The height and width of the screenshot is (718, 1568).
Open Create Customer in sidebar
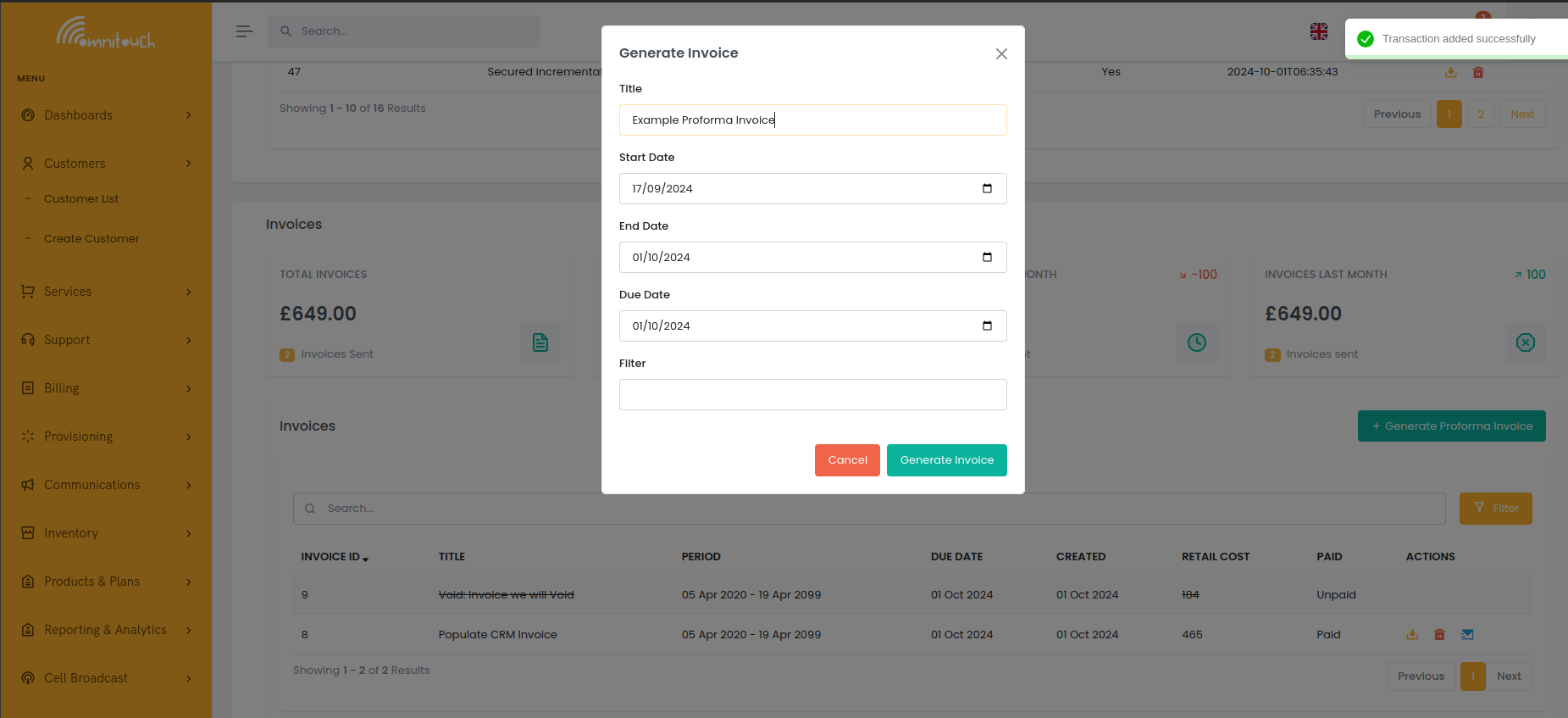(91, 239)
